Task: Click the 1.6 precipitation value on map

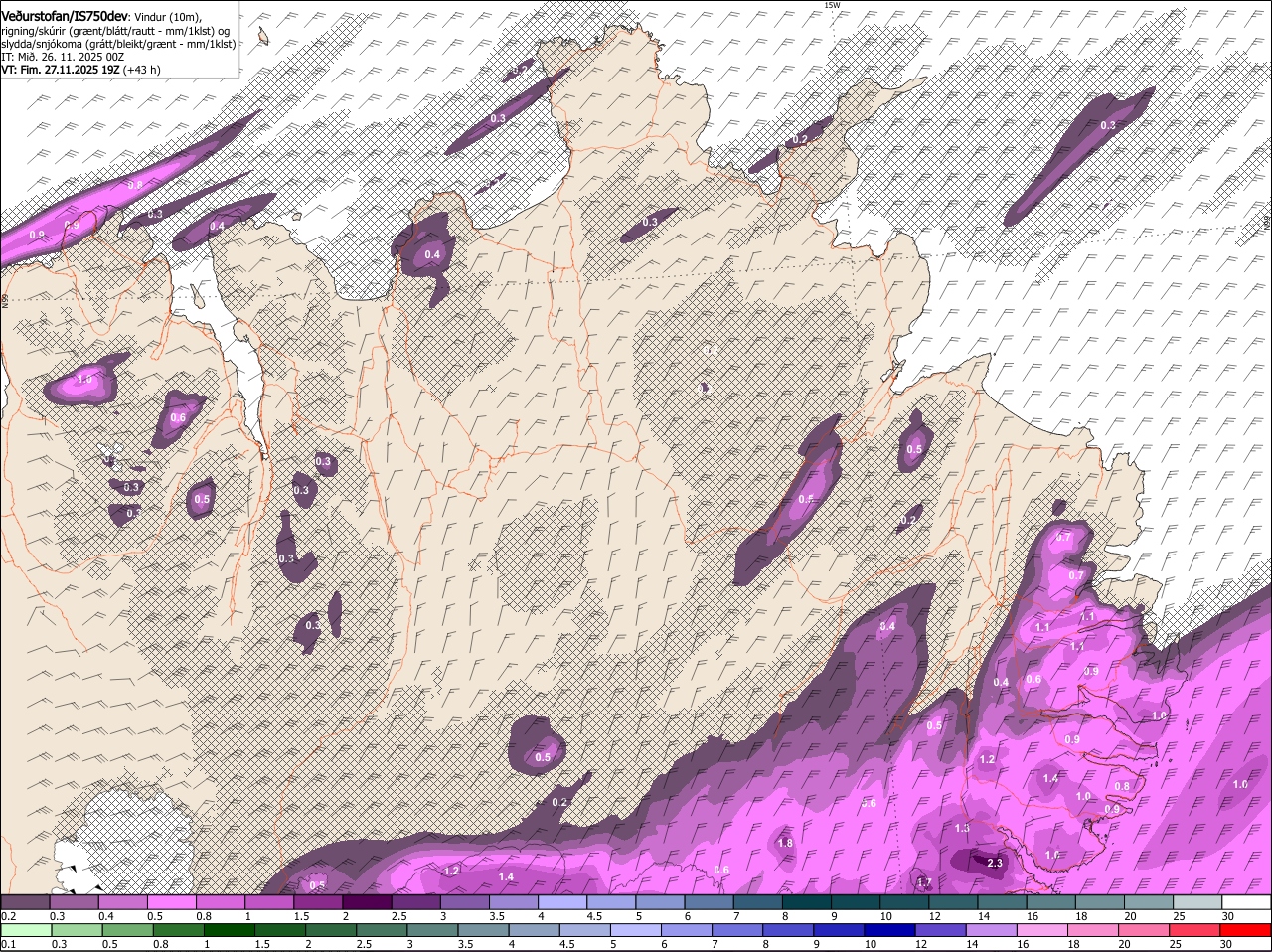Action: pos(1052,855)
